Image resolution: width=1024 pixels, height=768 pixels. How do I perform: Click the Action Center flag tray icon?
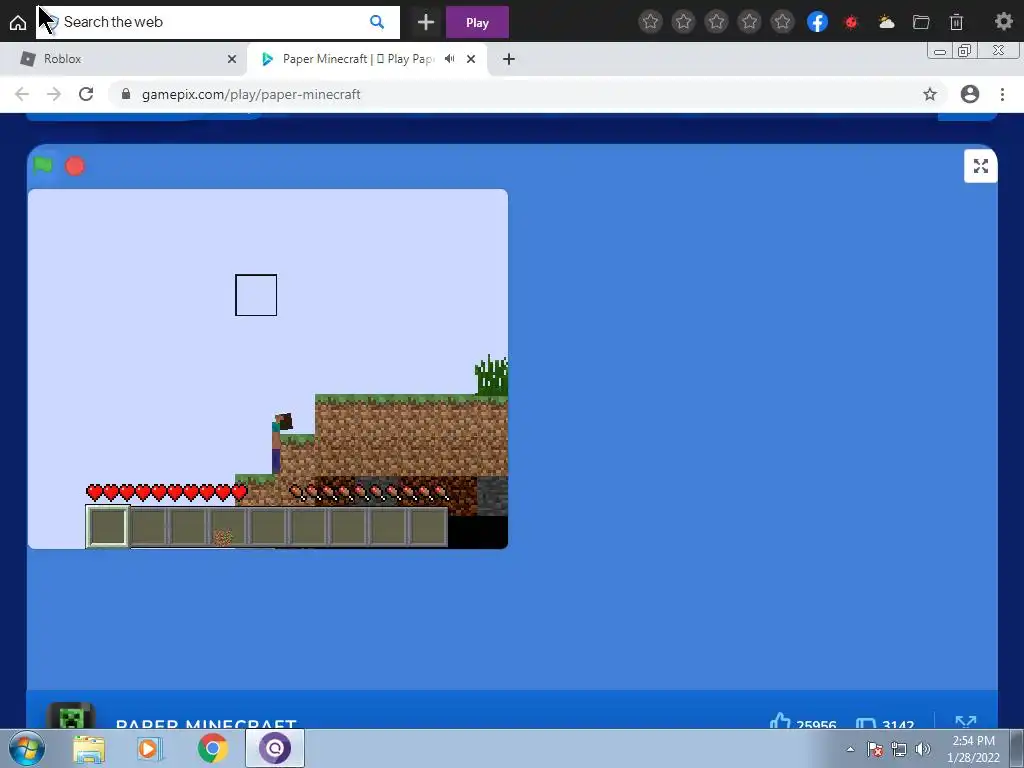pos(875,749)
